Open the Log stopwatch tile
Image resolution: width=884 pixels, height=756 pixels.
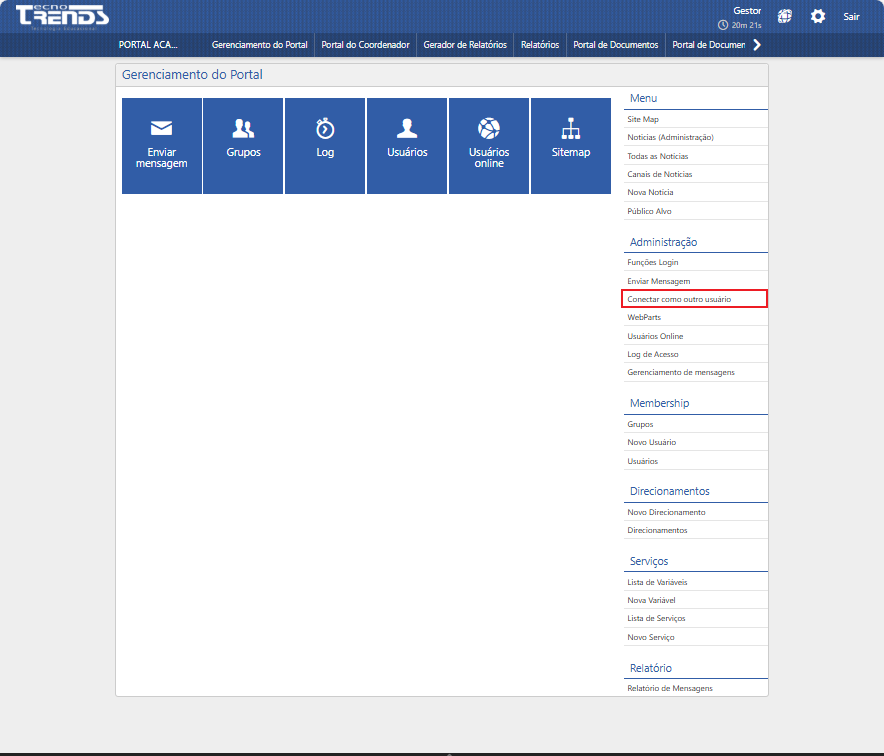pos(325,146)
